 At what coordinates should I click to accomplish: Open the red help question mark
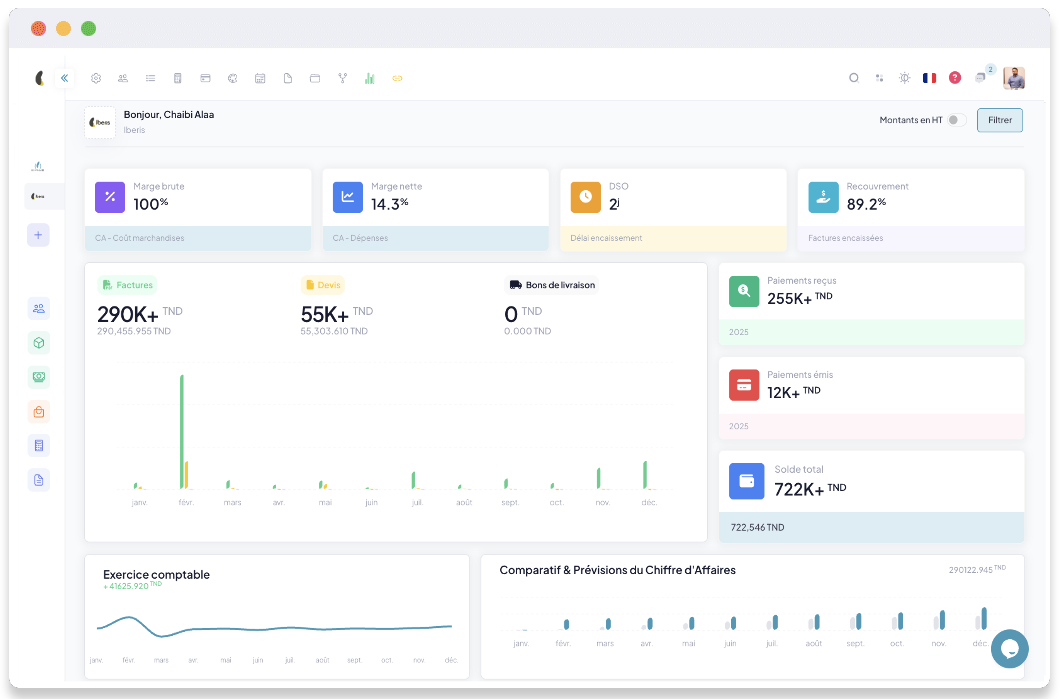pyautogui.click(x=955, y=78)
